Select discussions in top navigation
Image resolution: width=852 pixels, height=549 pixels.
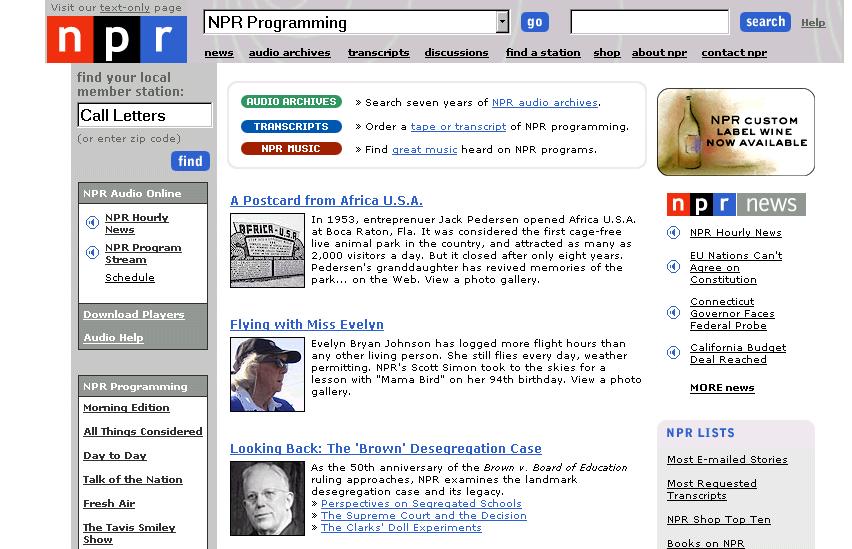456,53
